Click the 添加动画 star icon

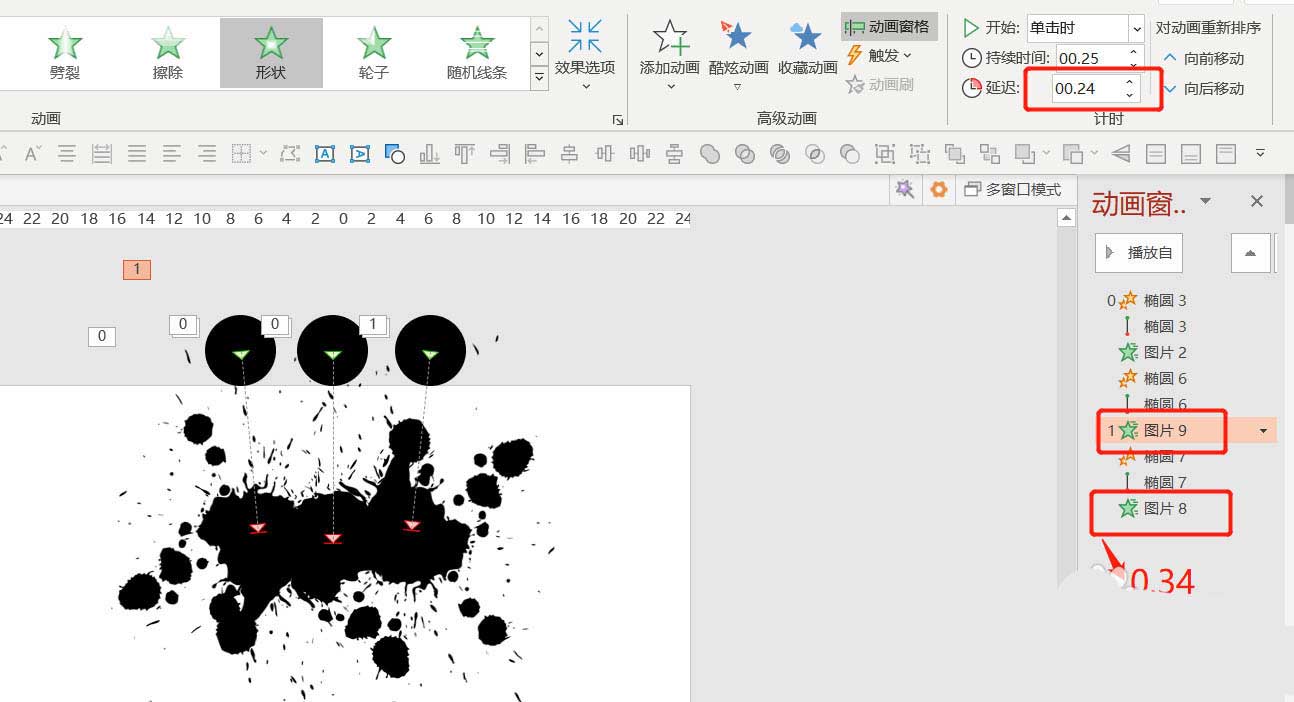670,38
